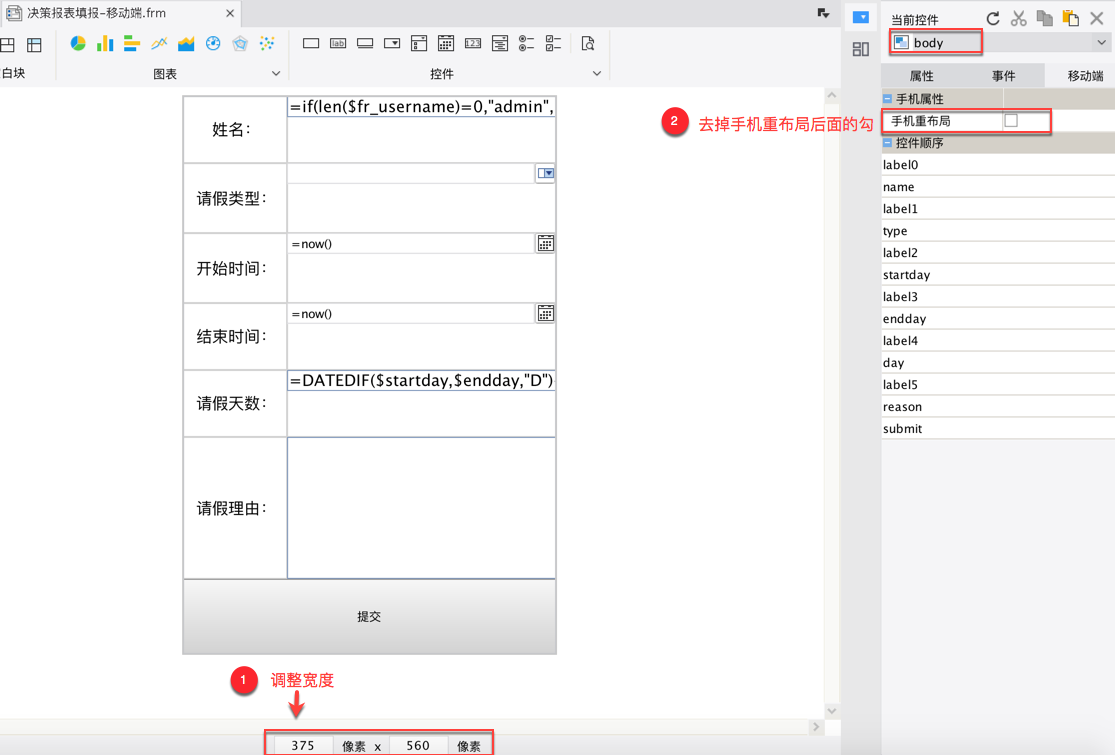Collapse the 手机属性 section
Image resolution: width=1115 pixels, height=755 pixels.
point(887,99)
